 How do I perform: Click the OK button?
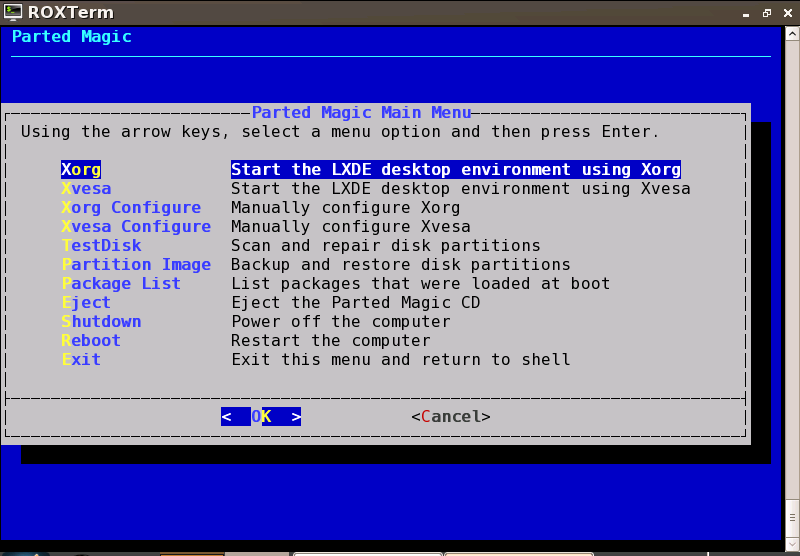pos(261,416)
